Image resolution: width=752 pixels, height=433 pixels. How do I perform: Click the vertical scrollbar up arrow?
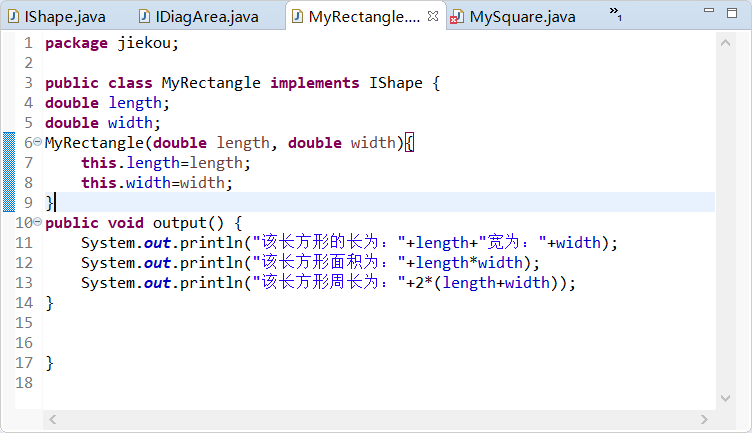click(726, 43)
